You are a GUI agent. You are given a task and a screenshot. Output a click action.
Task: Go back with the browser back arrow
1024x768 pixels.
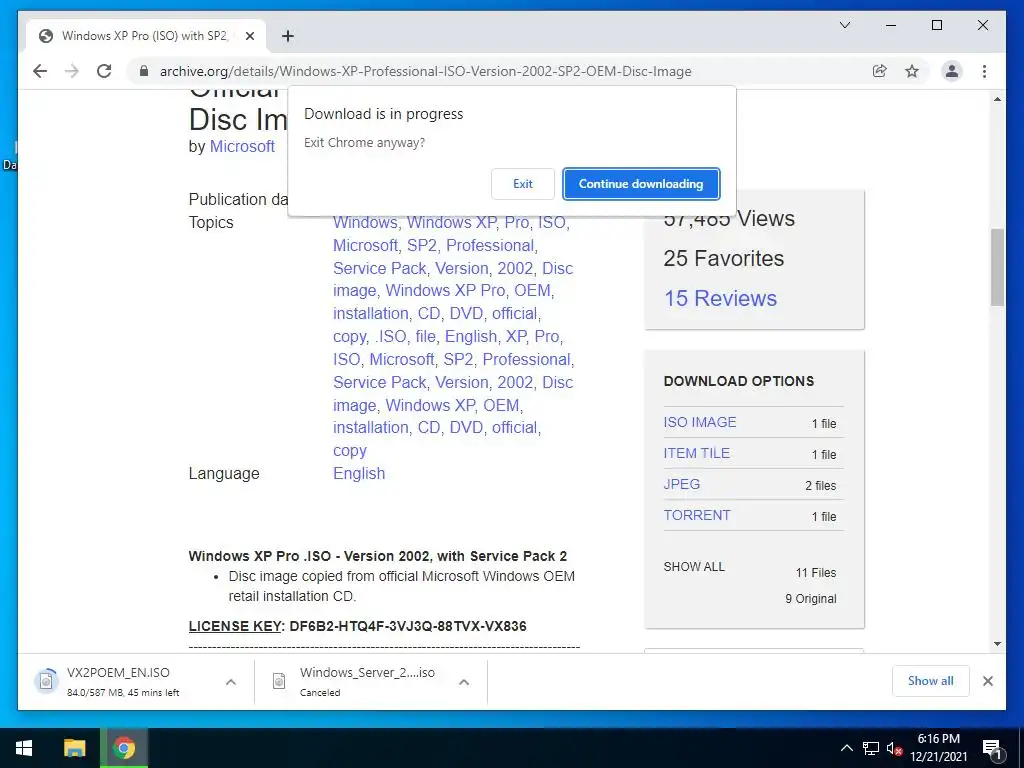40,71
